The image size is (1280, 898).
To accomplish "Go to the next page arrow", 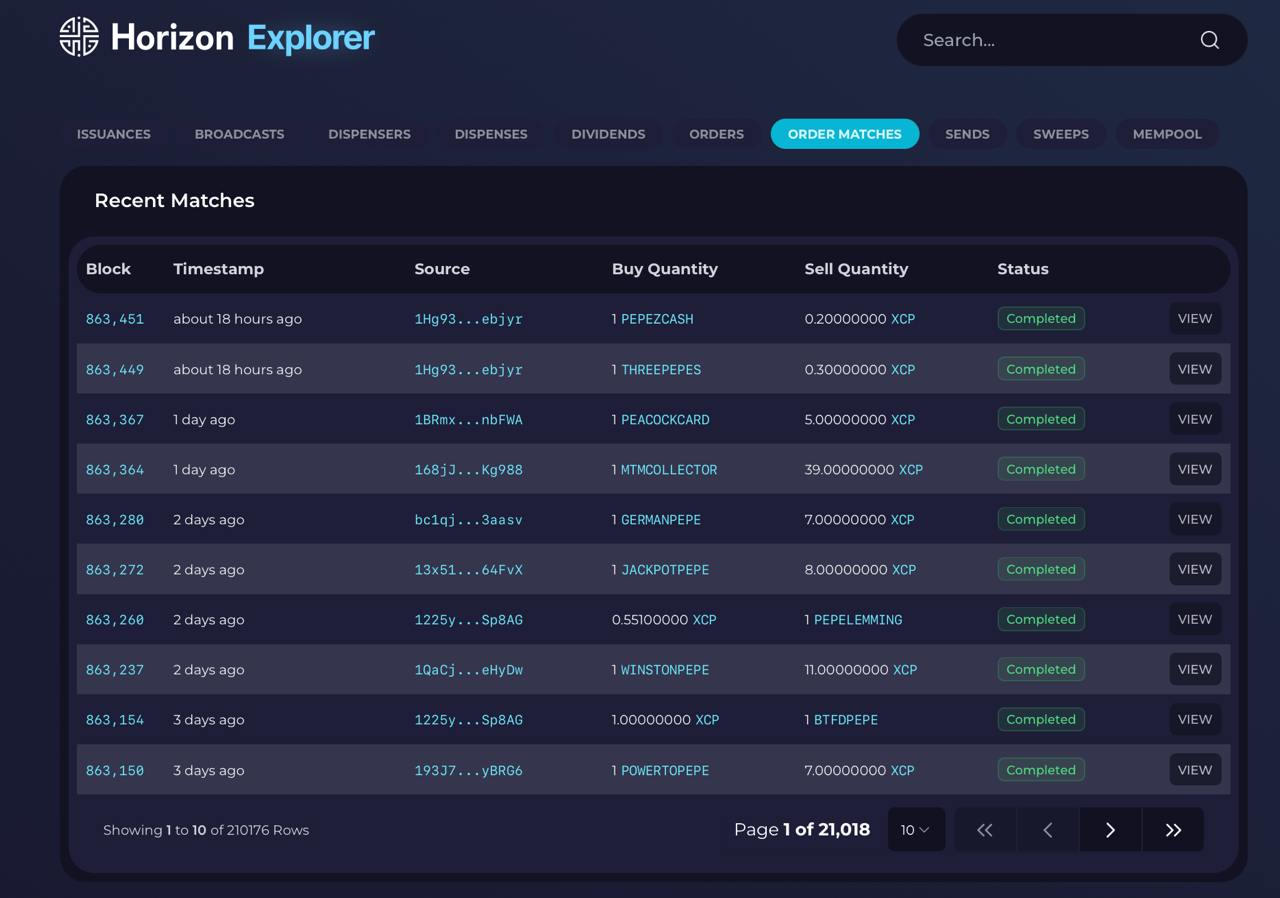I will pos(1110,830).
